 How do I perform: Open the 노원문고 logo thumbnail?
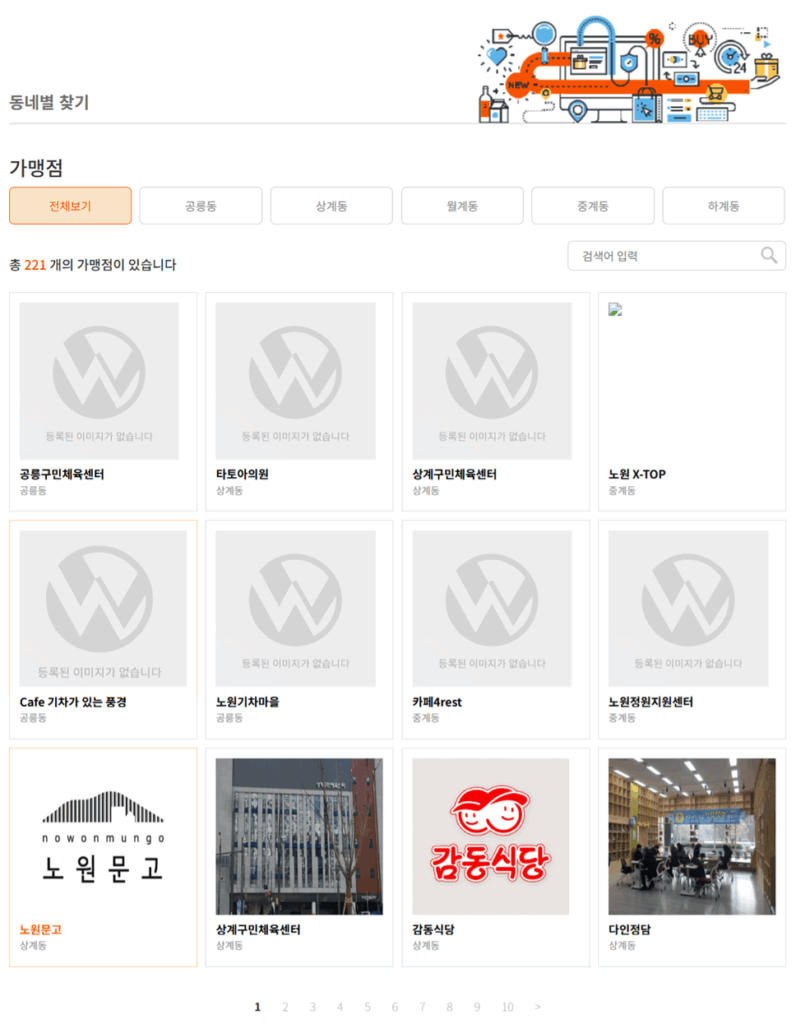(103, 836)
